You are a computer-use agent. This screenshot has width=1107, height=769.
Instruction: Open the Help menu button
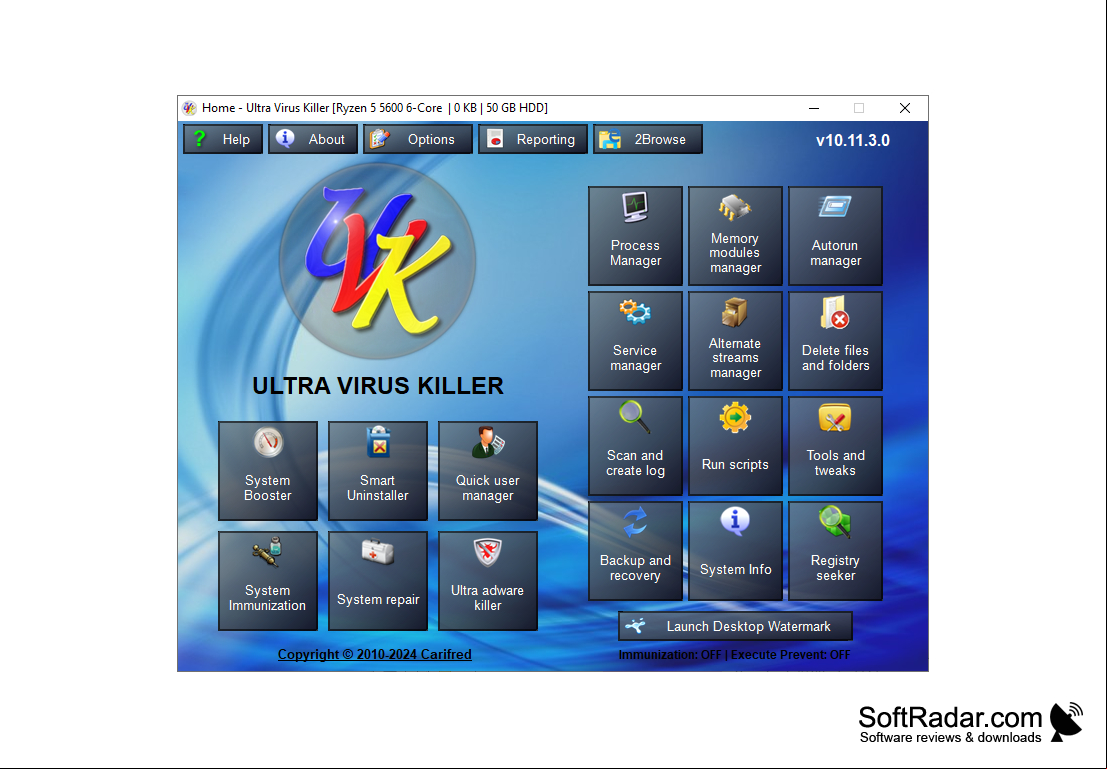(x=223, y=139)
